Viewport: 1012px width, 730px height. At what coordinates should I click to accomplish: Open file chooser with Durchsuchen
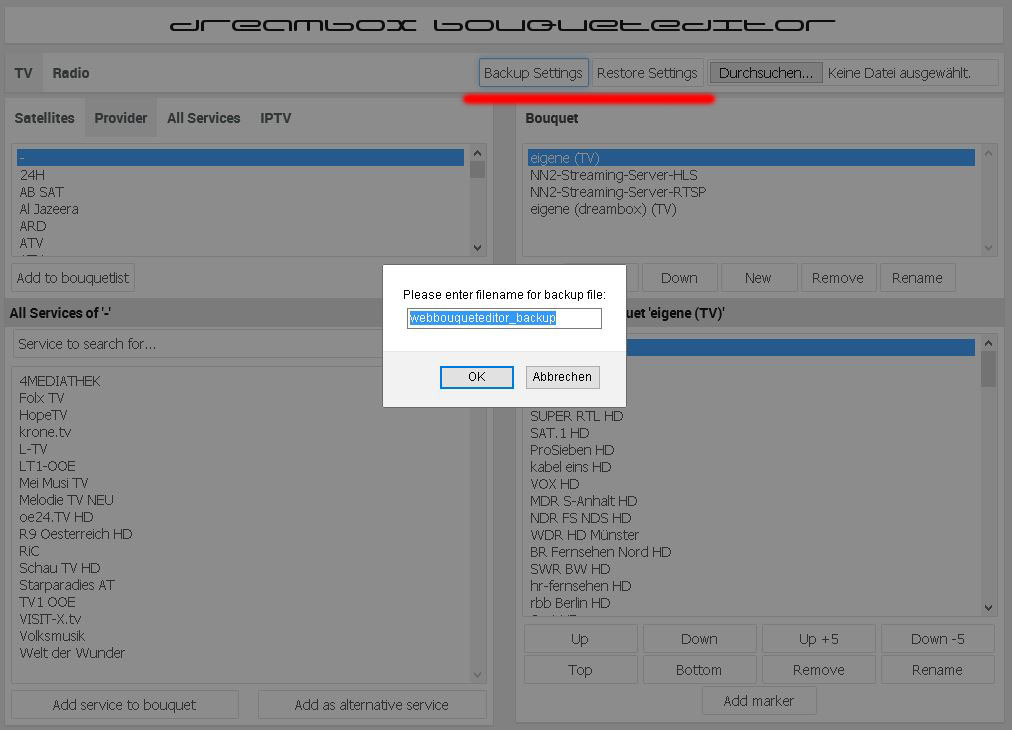766,73
